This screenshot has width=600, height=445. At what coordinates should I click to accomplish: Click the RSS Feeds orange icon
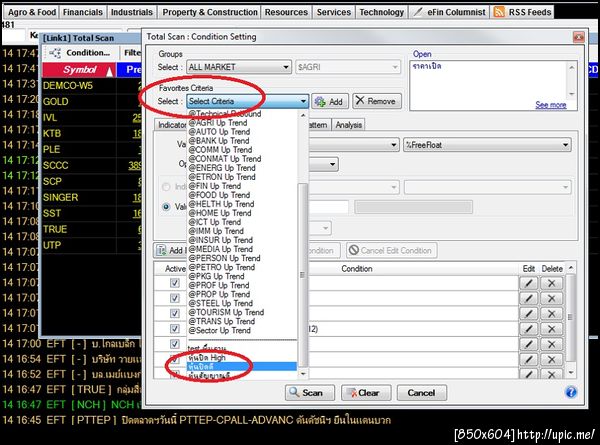(x=499, y=12)
